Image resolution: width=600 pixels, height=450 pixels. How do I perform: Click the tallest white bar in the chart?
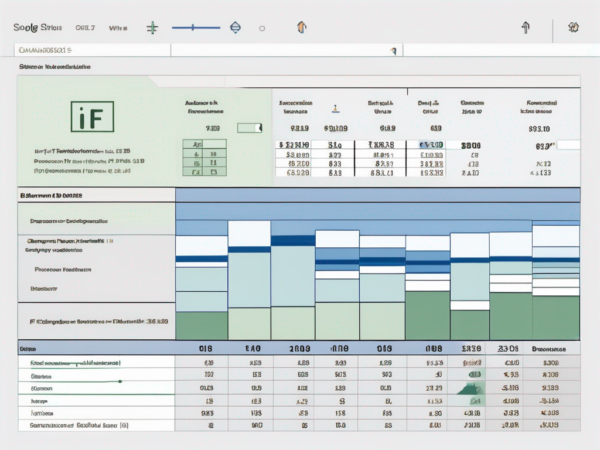[249, 233]
